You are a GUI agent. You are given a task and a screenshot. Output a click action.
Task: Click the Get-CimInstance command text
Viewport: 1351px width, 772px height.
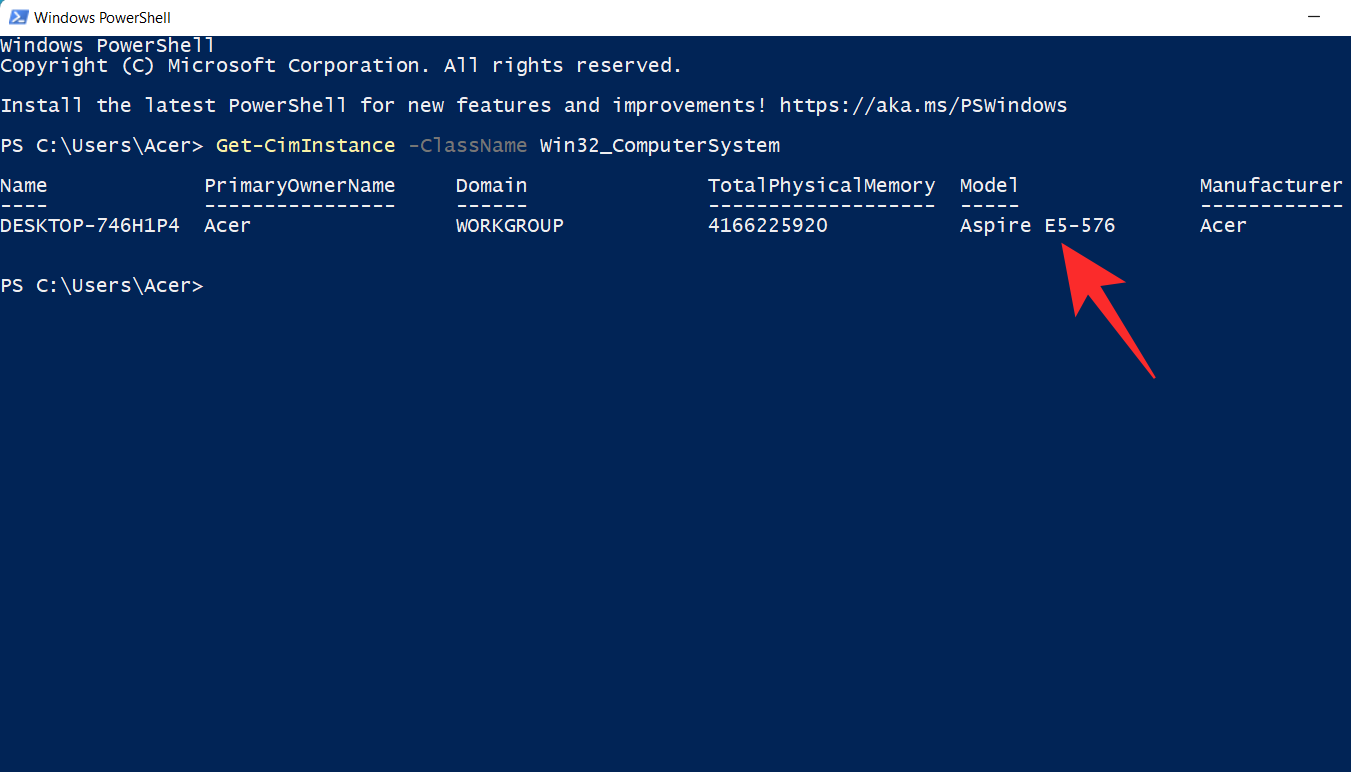point(305,146)
